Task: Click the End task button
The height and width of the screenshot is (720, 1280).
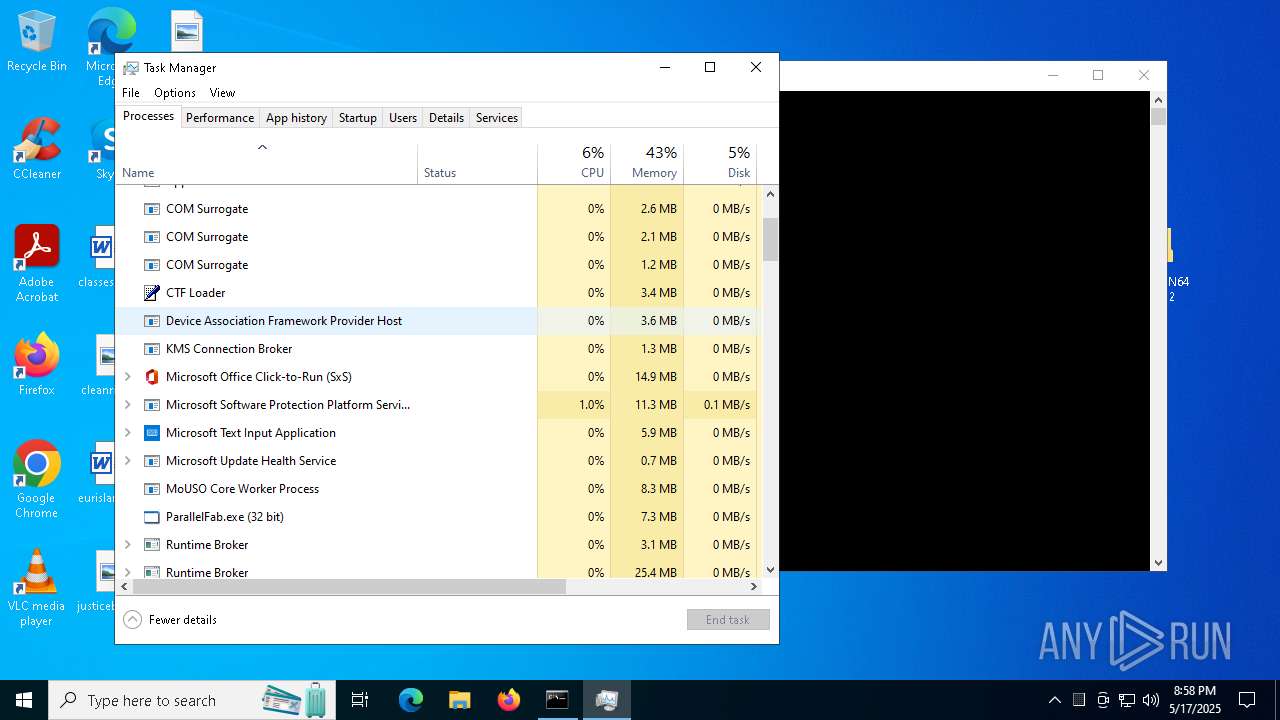Action: (728, 620)
